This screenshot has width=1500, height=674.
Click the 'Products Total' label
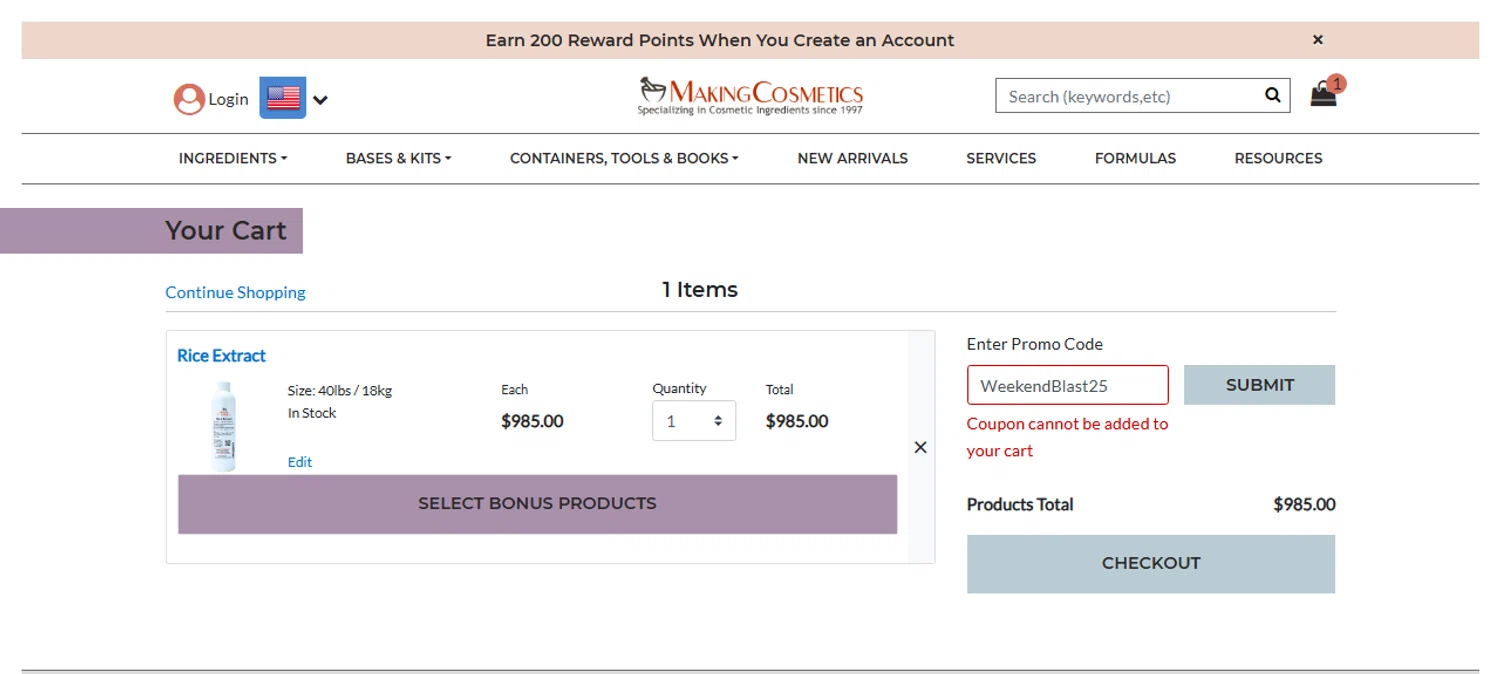[1020, 504]
